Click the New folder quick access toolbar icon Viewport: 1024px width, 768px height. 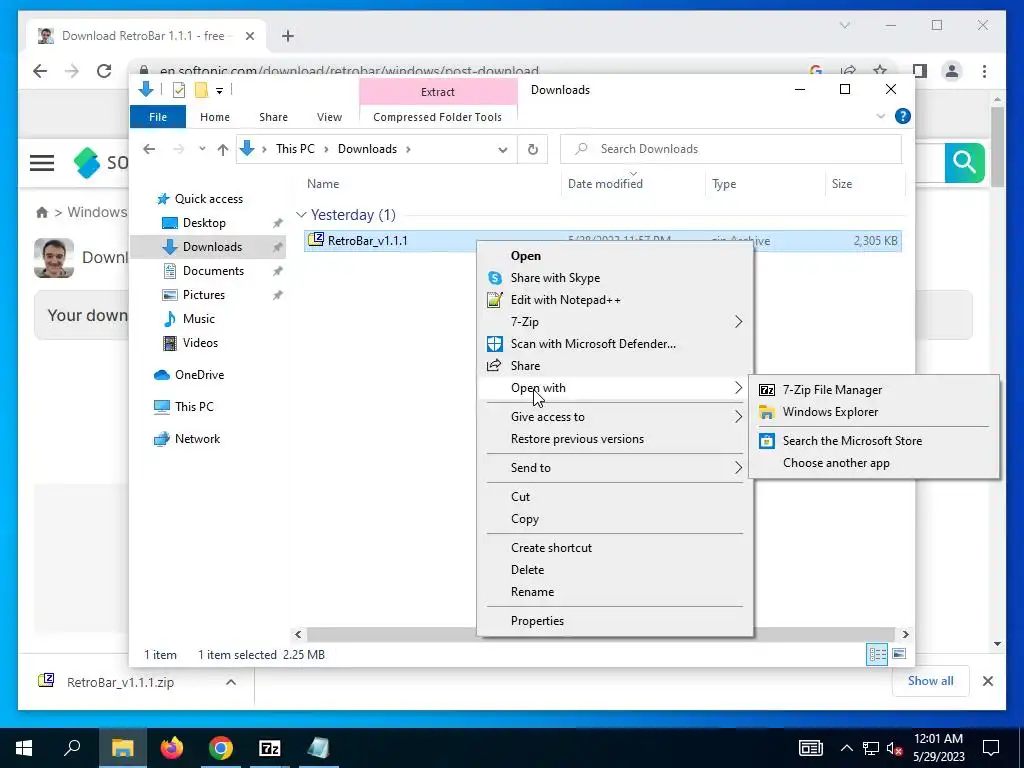(202, 90)
